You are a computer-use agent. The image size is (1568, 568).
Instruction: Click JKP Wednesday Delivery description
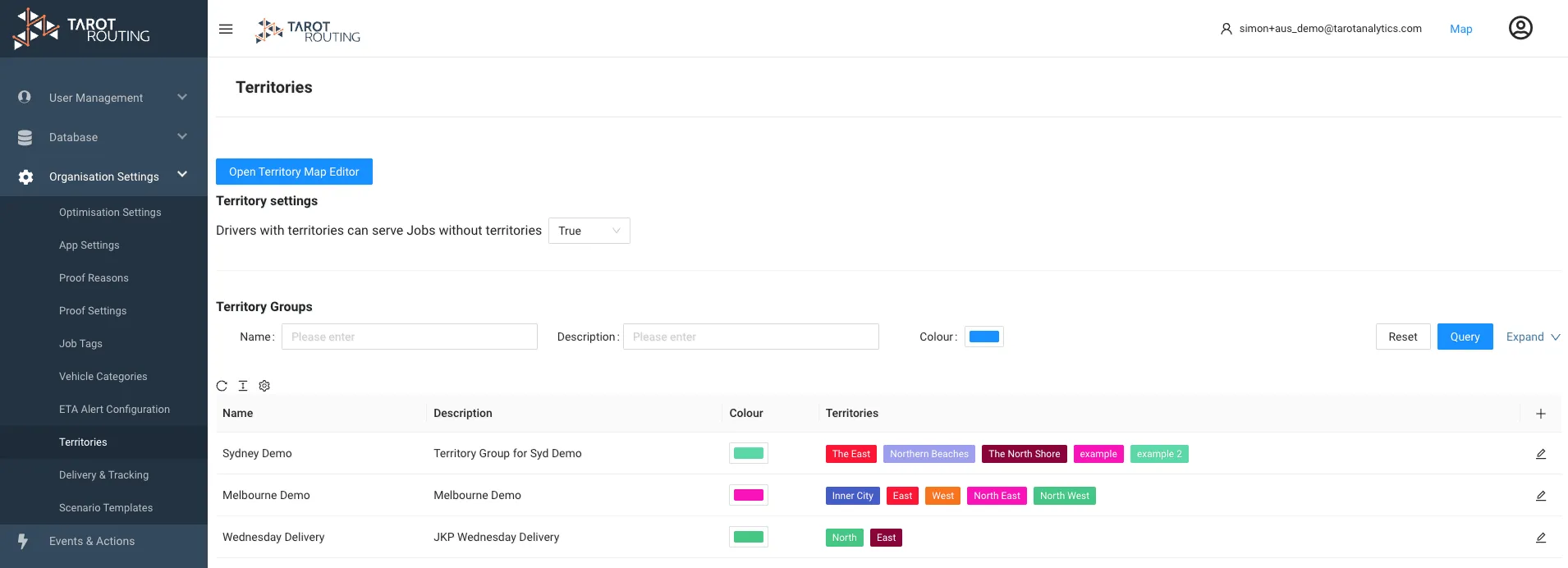click(497, 537)
